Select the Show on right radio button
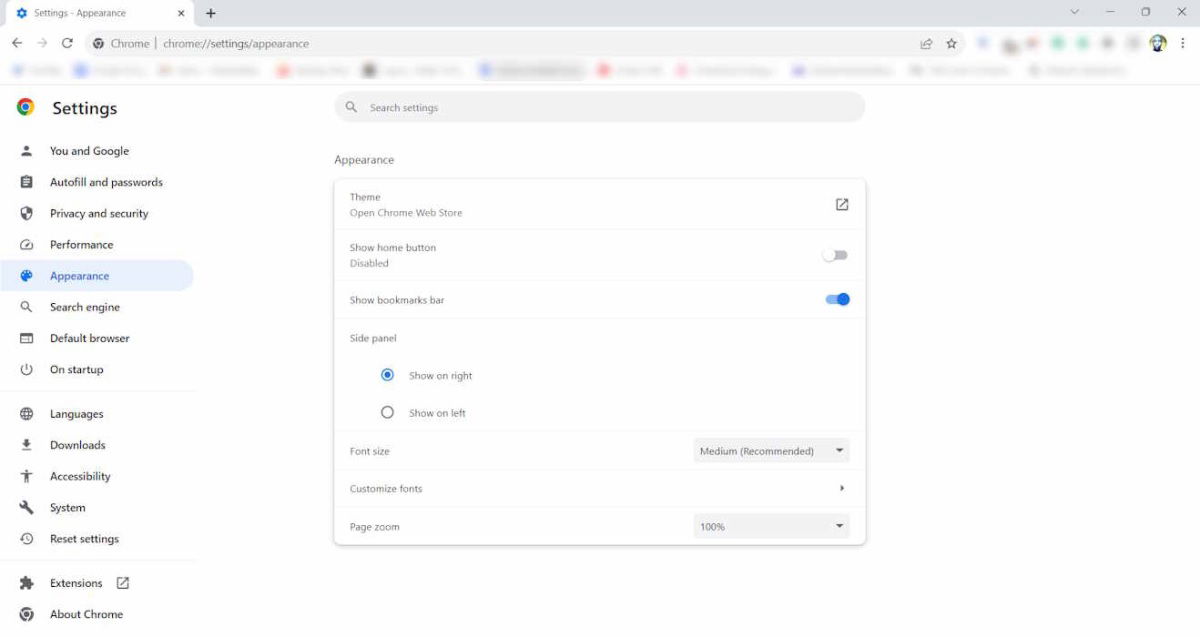The height and width of the screenshot is (637, 1200). coord(387,375)
